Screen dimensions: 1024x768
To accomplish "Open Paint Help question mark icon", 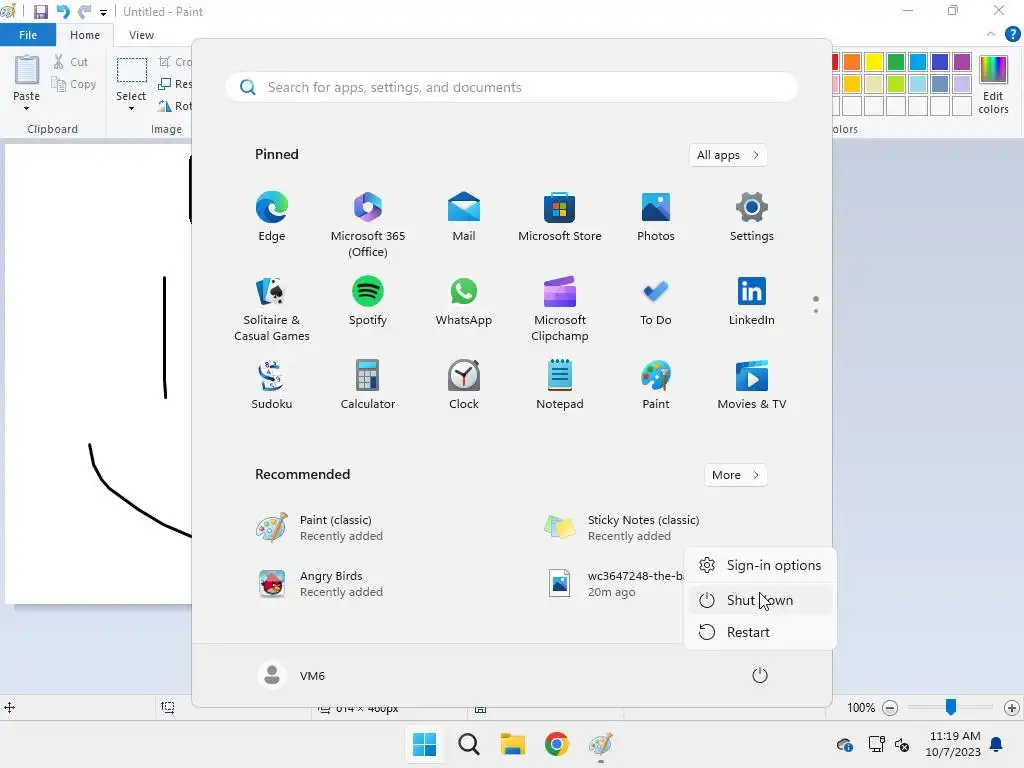I will [1012, 34].
